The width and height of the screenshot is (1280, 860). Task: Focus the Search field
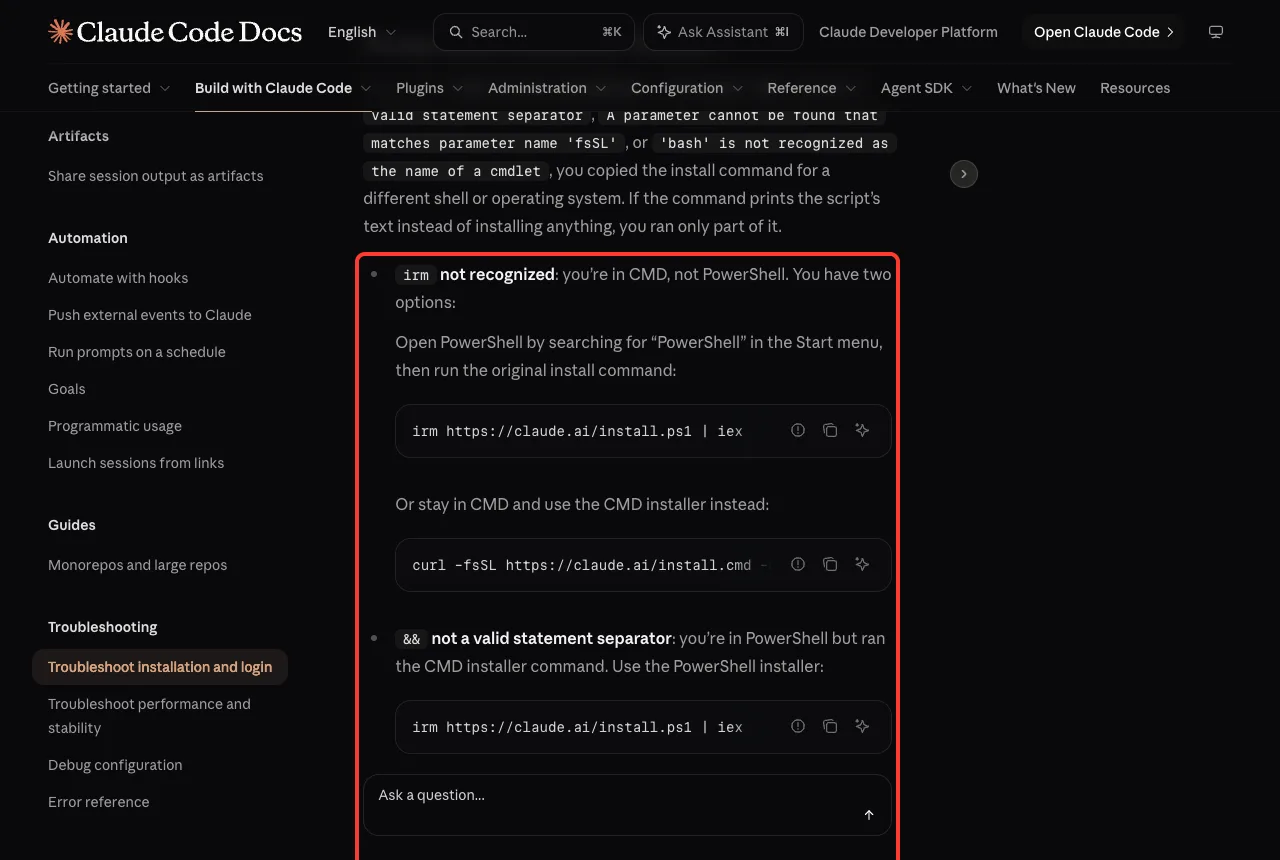click(x=534, y=32)
